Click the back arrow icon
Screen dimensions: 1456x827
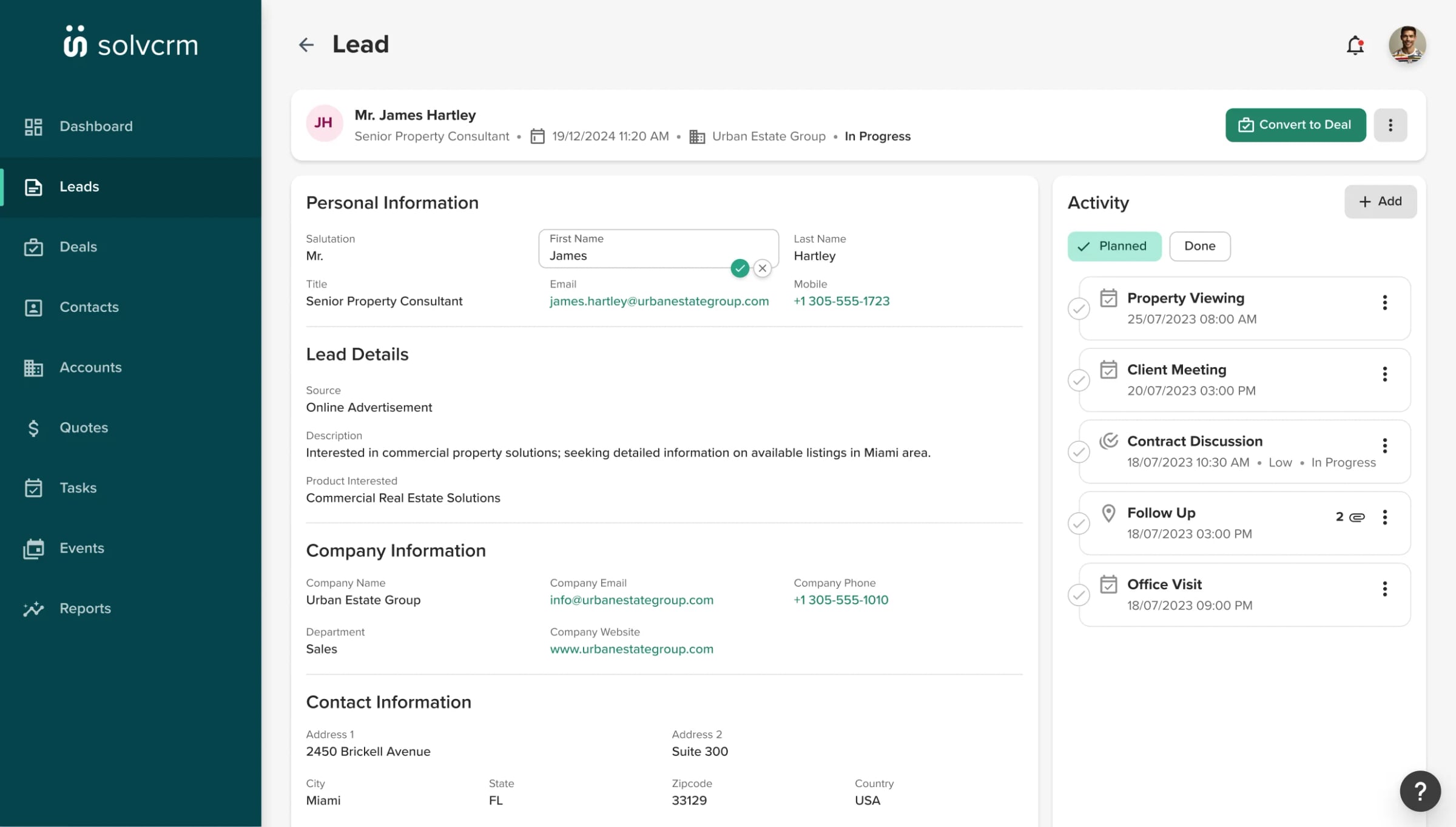pos(306,44)
